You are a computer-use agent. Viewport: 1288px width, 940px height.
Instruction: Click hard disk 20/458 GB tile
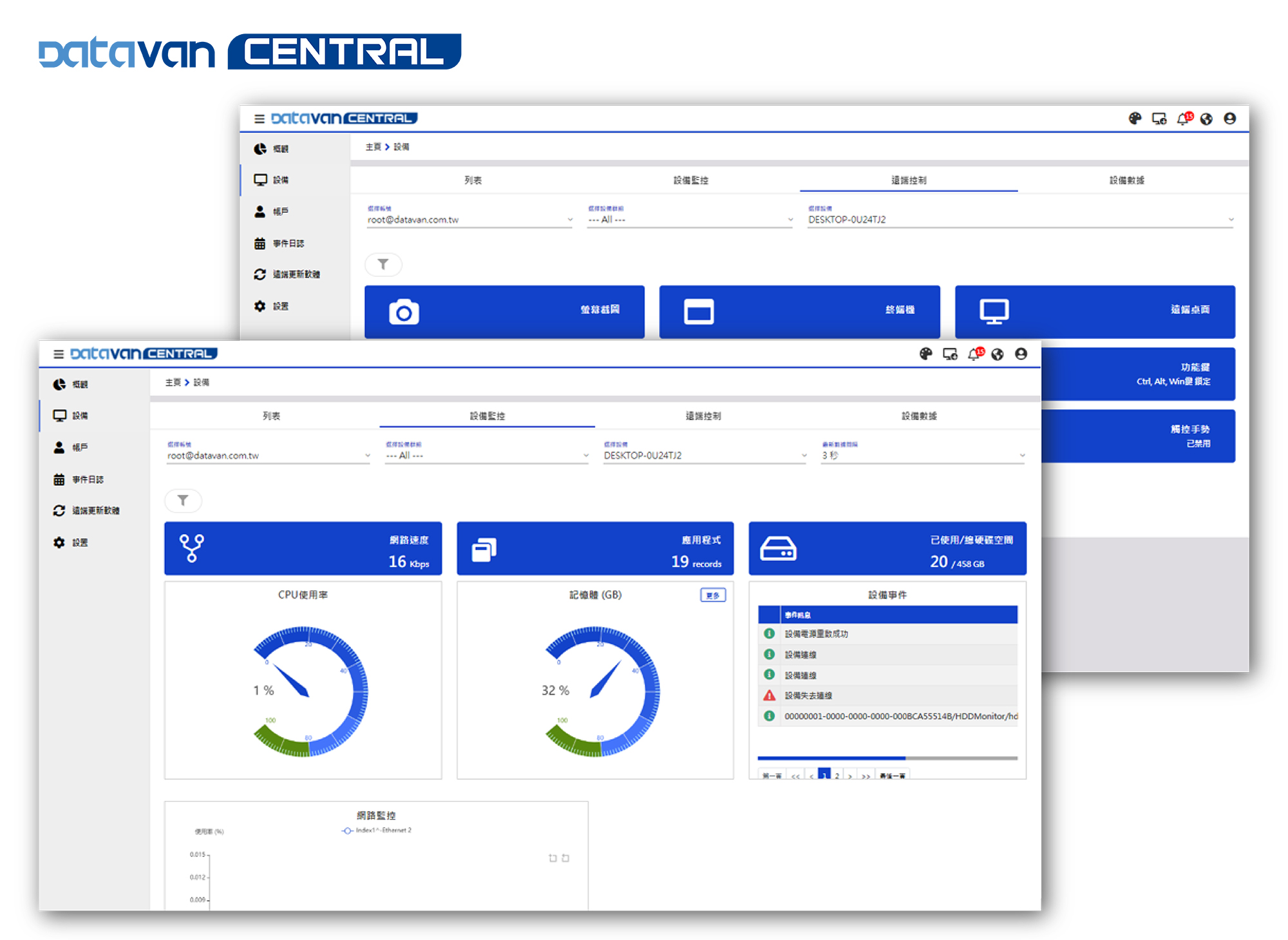[887, 548]
